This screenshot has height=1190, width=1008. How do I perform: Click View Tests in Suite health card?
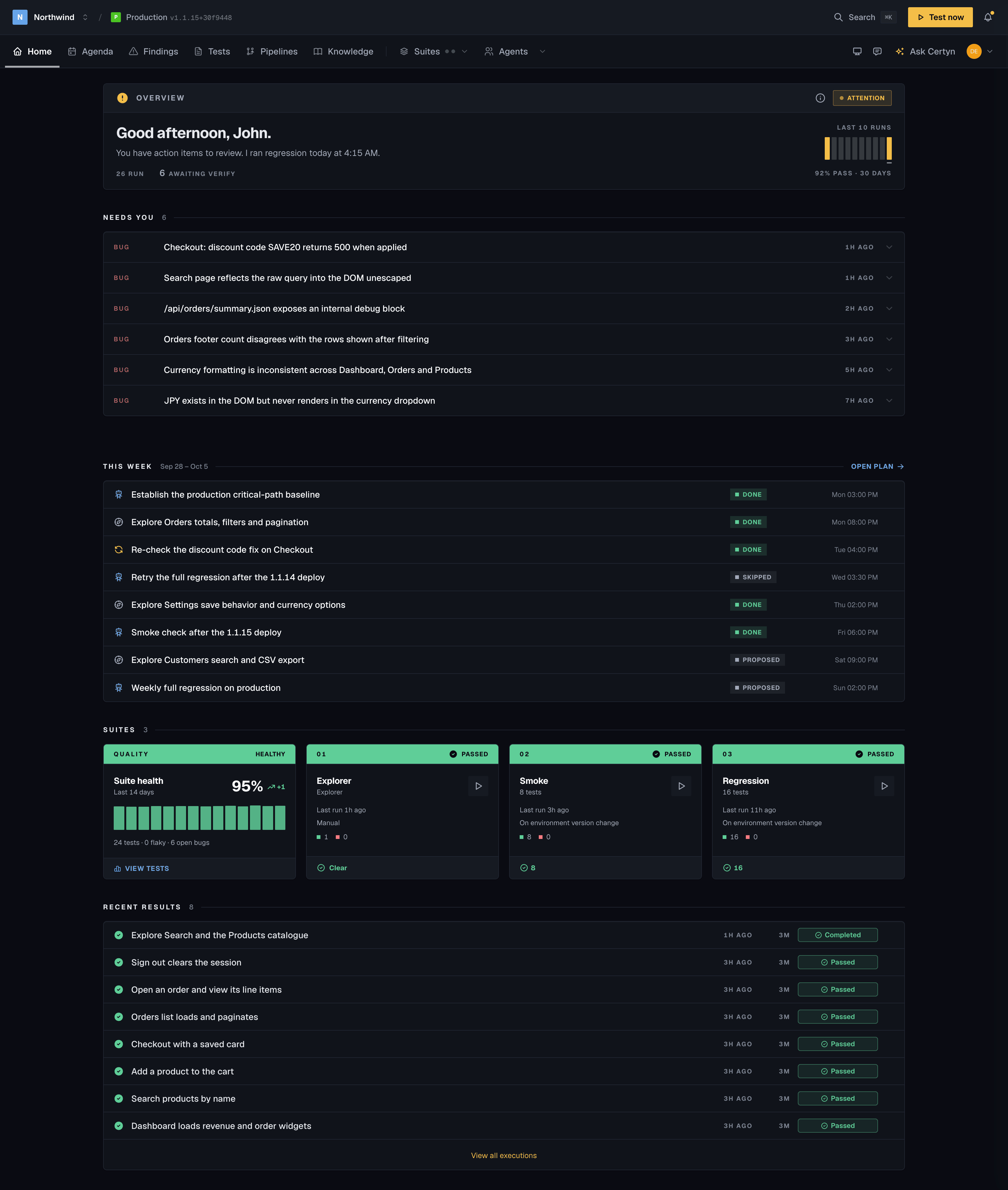click(x=142, y=868)
